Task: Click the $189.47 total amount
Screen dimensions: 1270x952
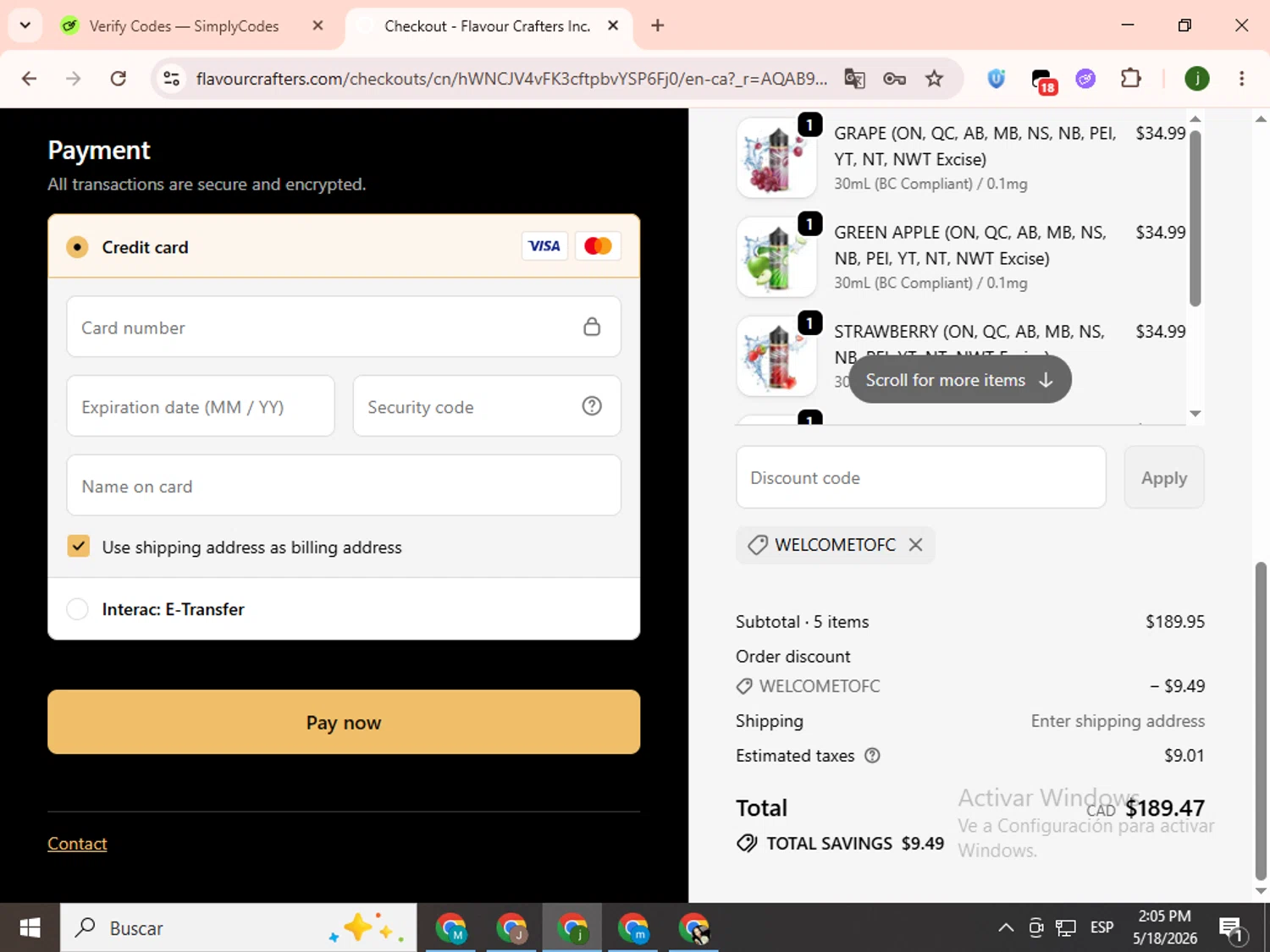Action: tap(1165, 808)
